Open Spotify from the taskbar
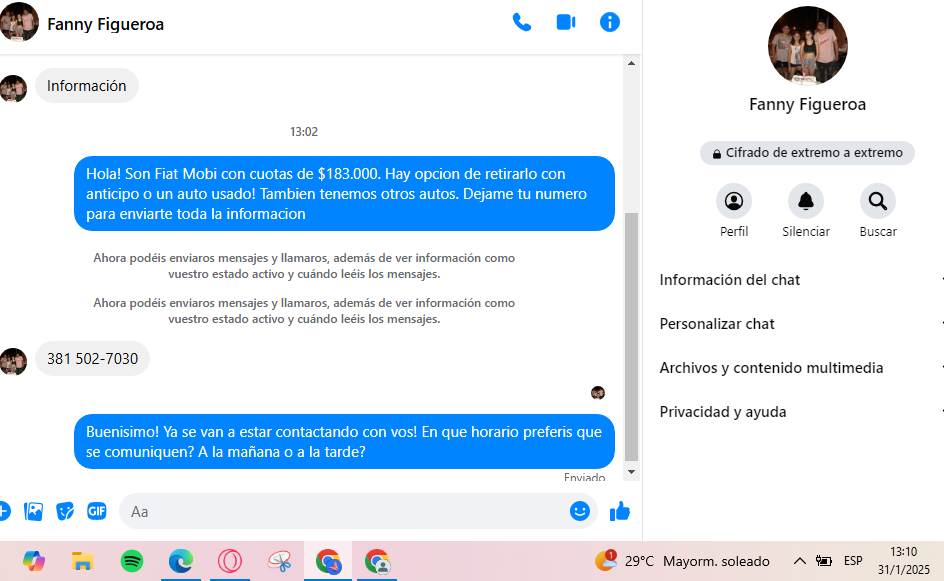This screenshot has width=944, height=581. [x=132, y=561]
